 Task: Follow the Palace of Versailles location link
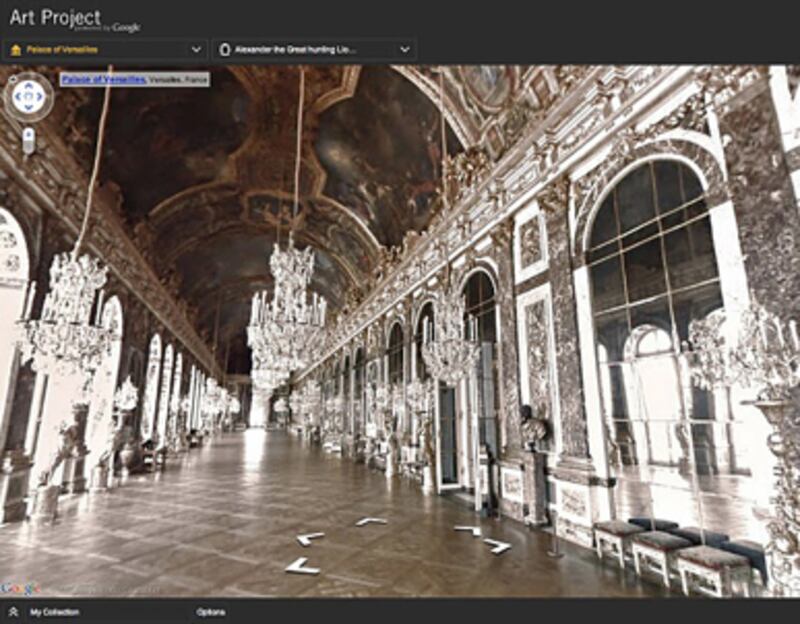[x=103, y=79]
